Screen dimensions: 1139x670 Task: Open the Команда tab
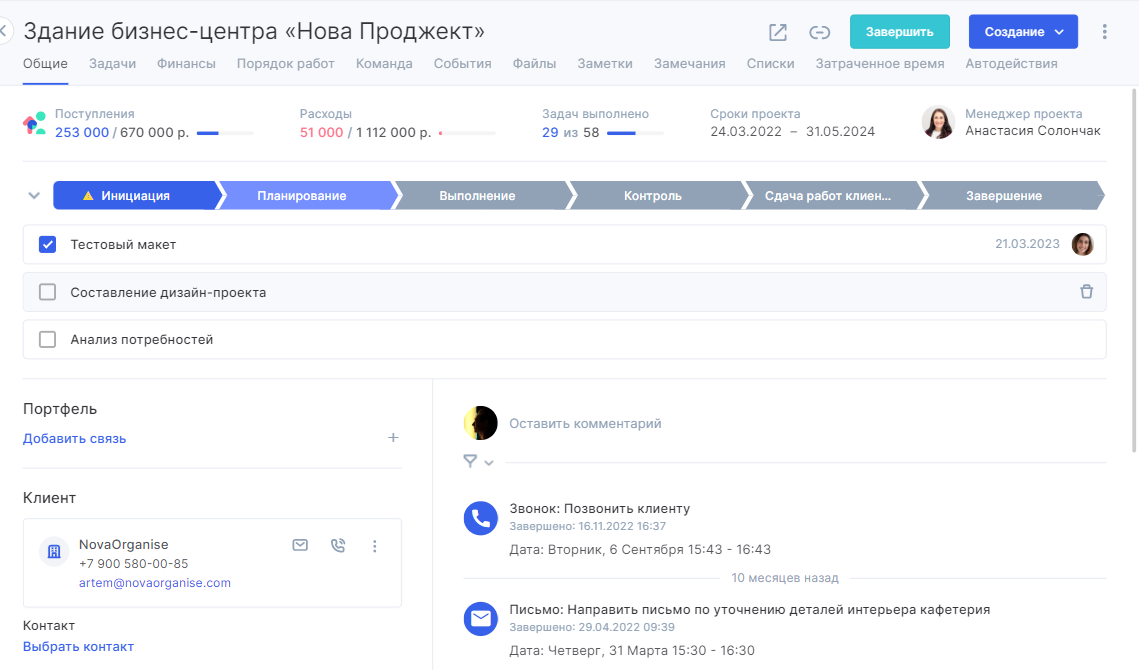coord(384,64)
